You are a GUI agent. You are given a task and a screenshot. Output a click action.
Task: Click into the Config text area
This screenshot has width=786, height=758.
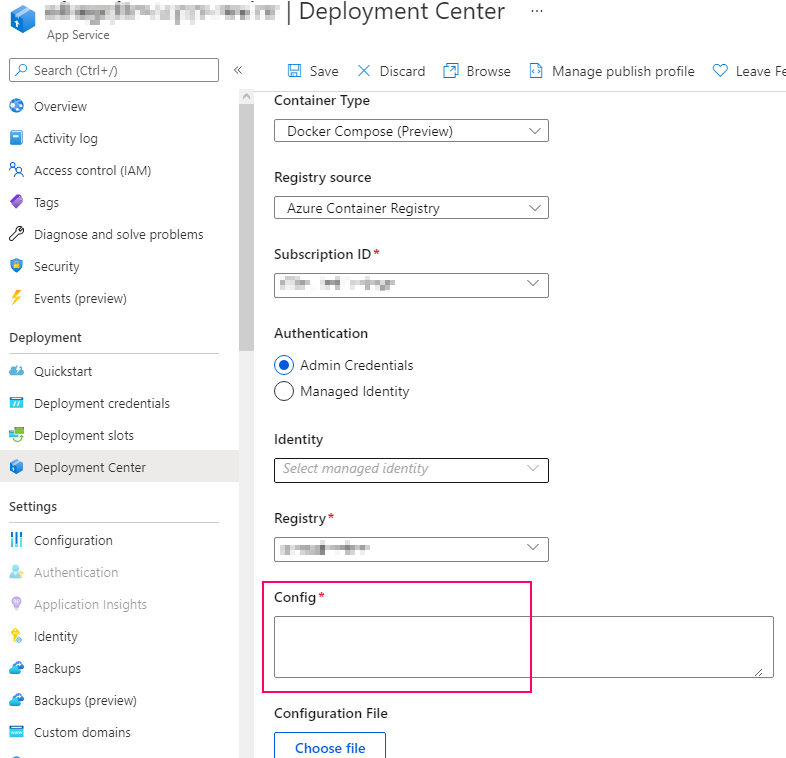click(x=524, y=647)
